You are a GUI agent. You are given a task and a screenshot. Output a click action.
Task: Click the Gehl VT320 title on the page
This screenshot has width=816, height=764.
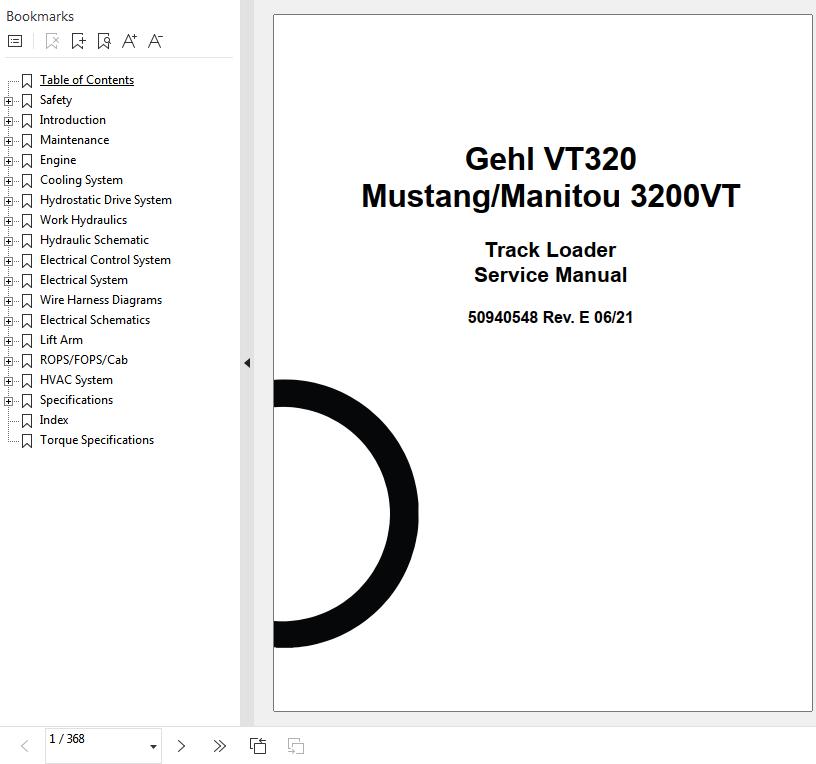tap(551, 159)
